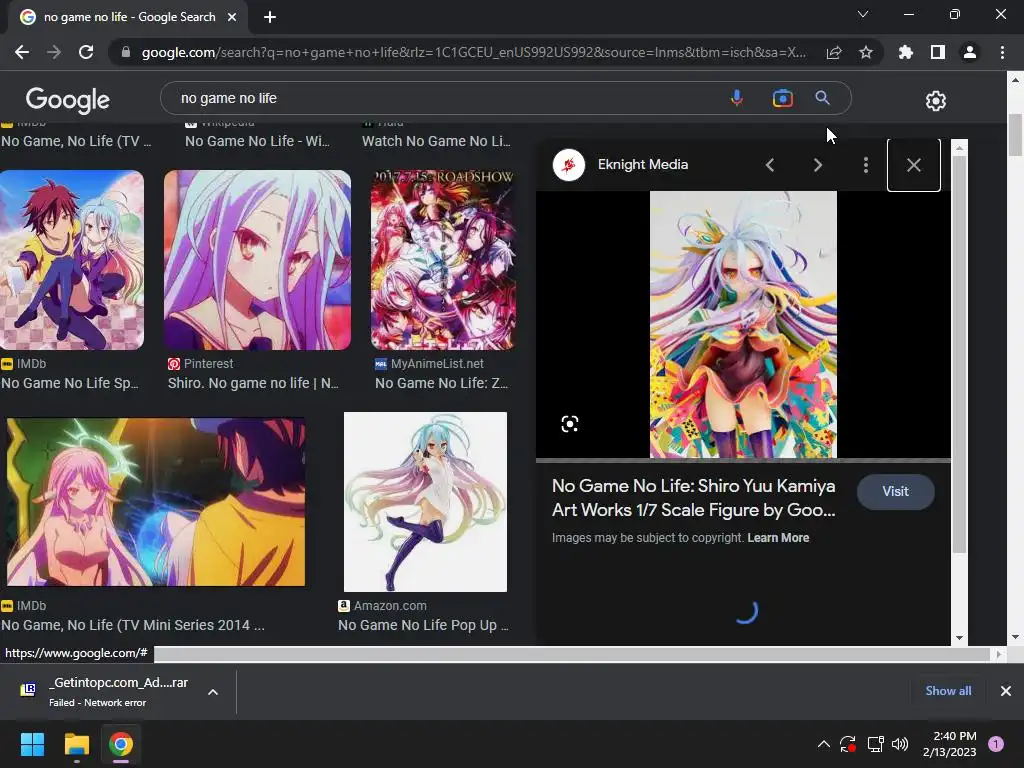Click the browser back arrow
This screenshot has width=1024, height=768.
coord(22,52)
